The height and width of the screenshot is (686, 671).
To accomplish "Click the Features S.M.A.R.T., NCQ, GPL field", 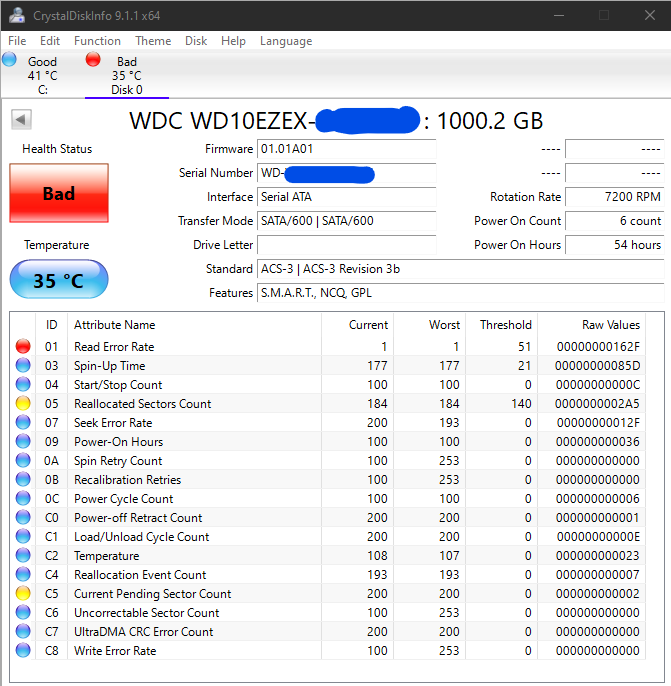I will click(461, 293).
